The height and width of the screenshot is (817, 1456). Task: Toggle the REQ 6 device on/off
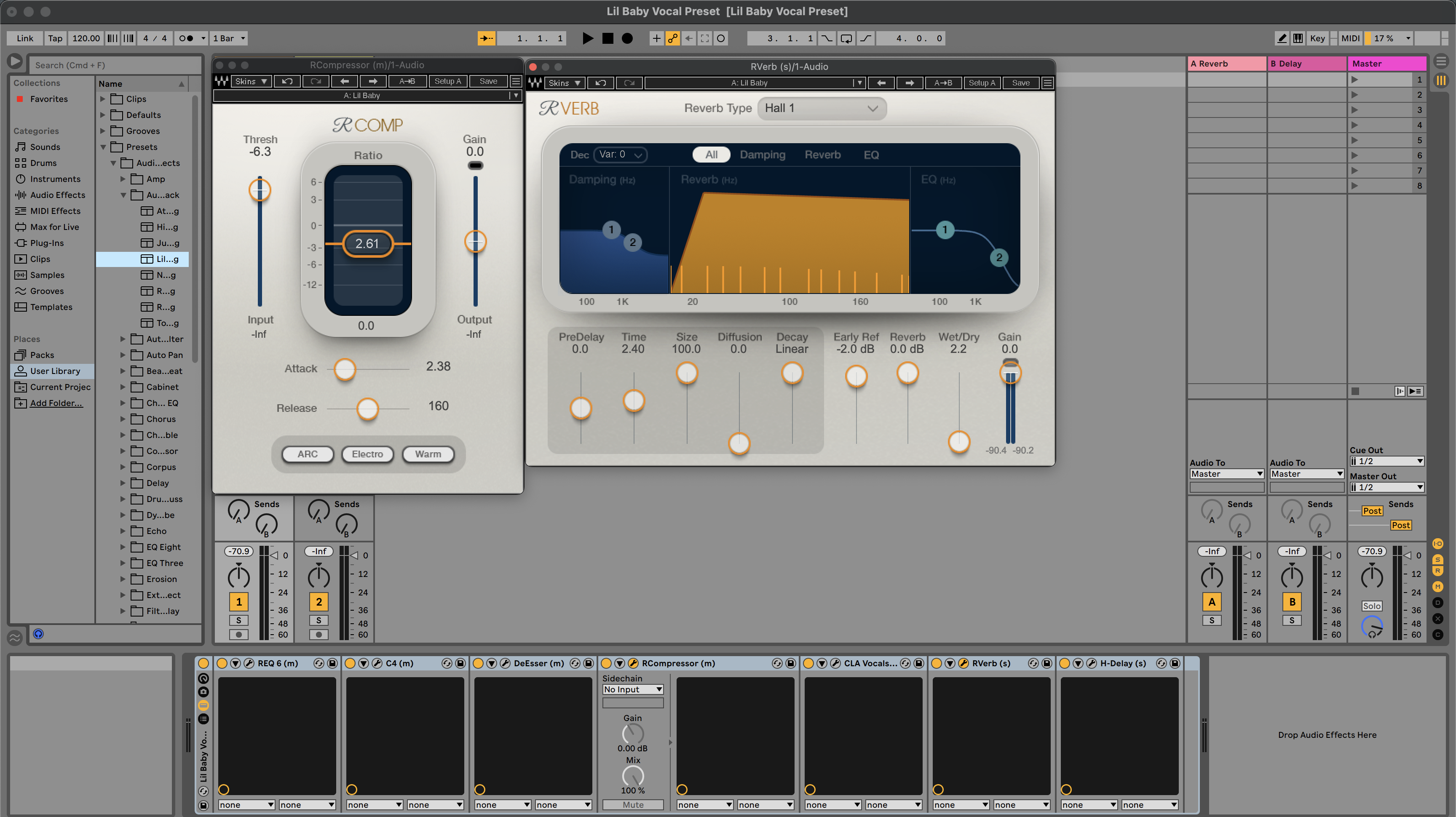222,663
